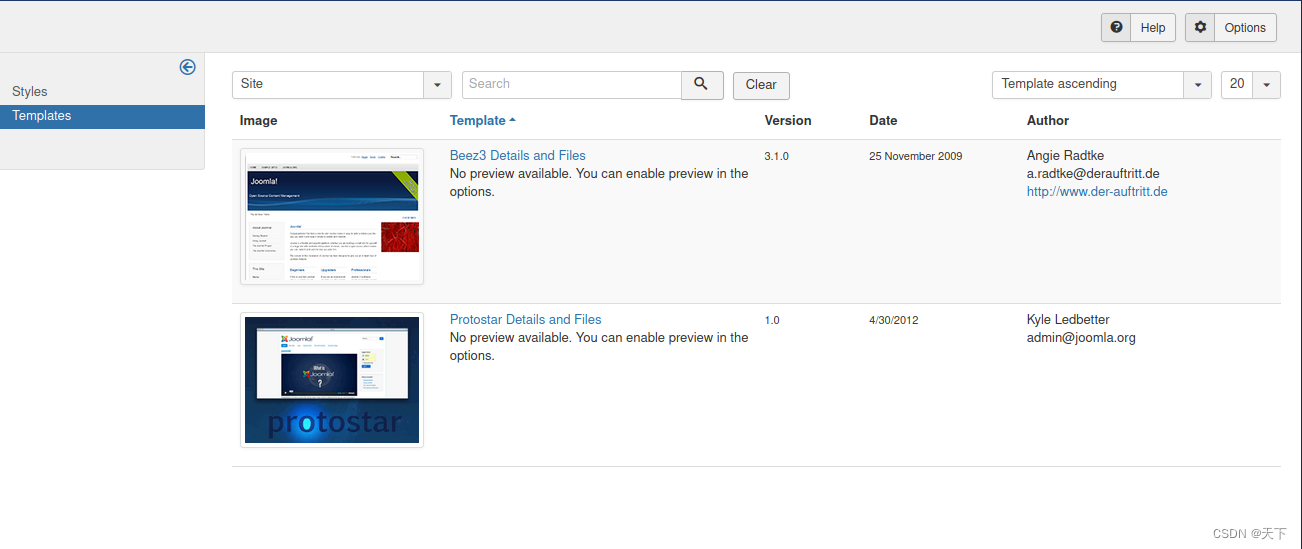The height and width of the screenshot is (549, 1302).
Task: Click the date 4/30/2012
Action: pos(894,320)
